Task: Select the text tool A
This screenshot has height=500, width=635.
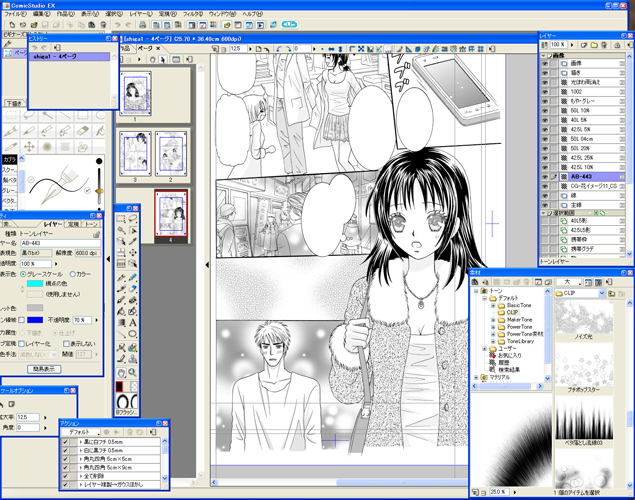Action: click(x=132, y=323)
